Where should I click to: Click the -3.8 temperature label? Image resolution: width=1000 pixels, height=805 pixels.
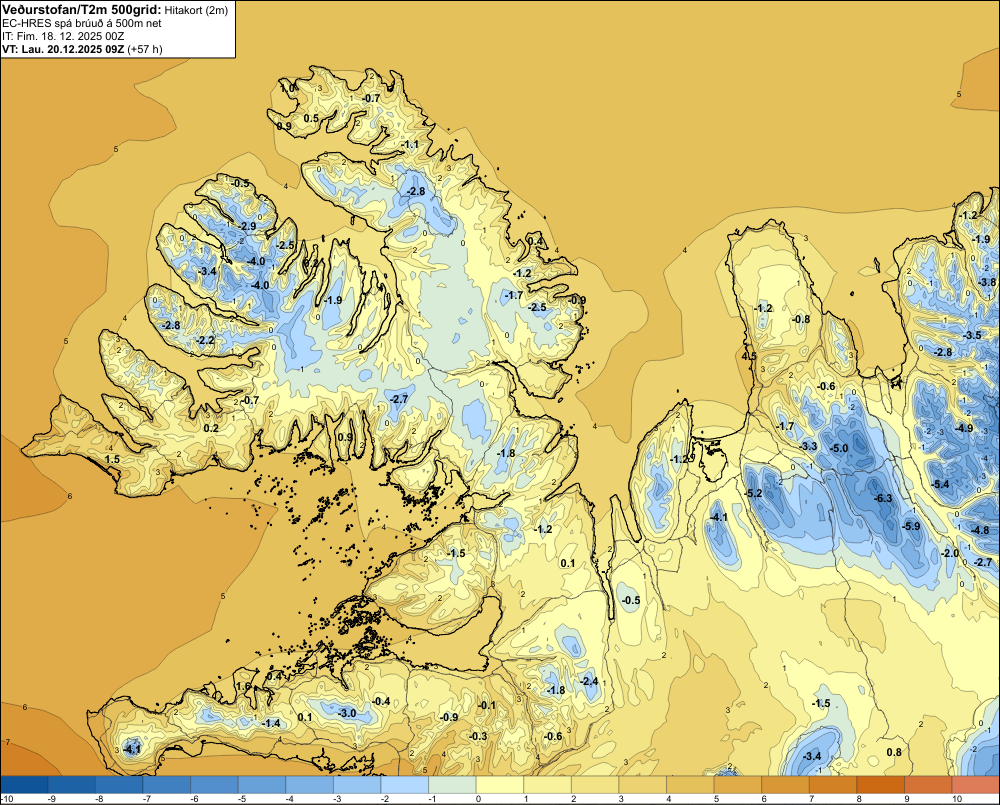[x=987, y=282]
